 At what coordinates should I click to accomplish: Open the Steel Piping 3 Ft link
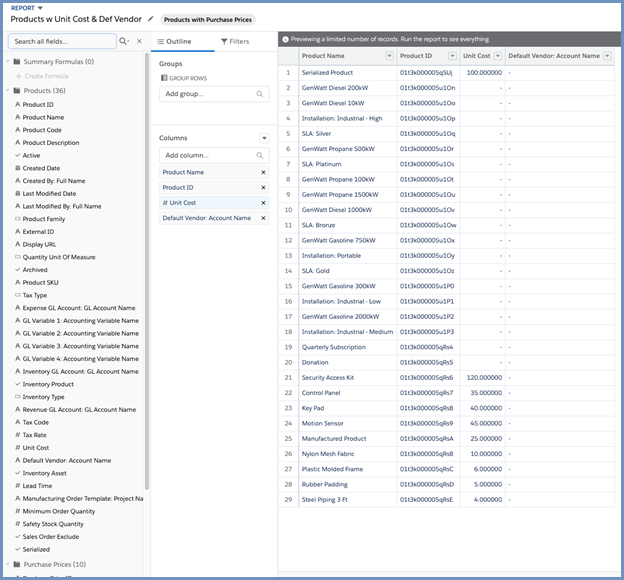click(324, 500)
